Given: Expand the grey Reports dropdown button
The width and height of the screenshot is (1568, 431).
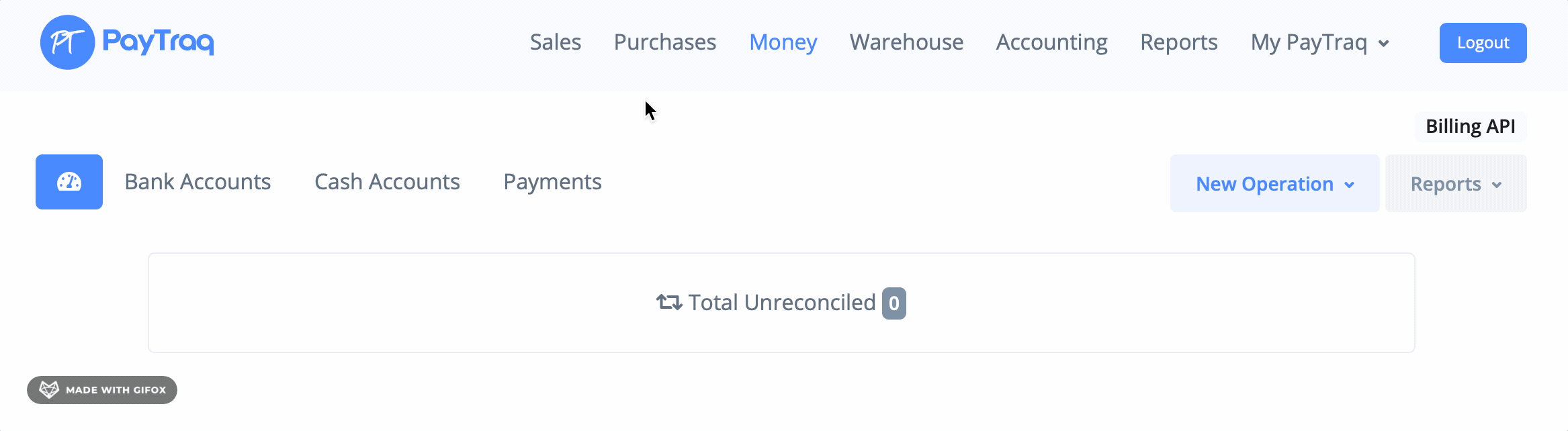Looking at the screenshot, I should coord(1455,183).
